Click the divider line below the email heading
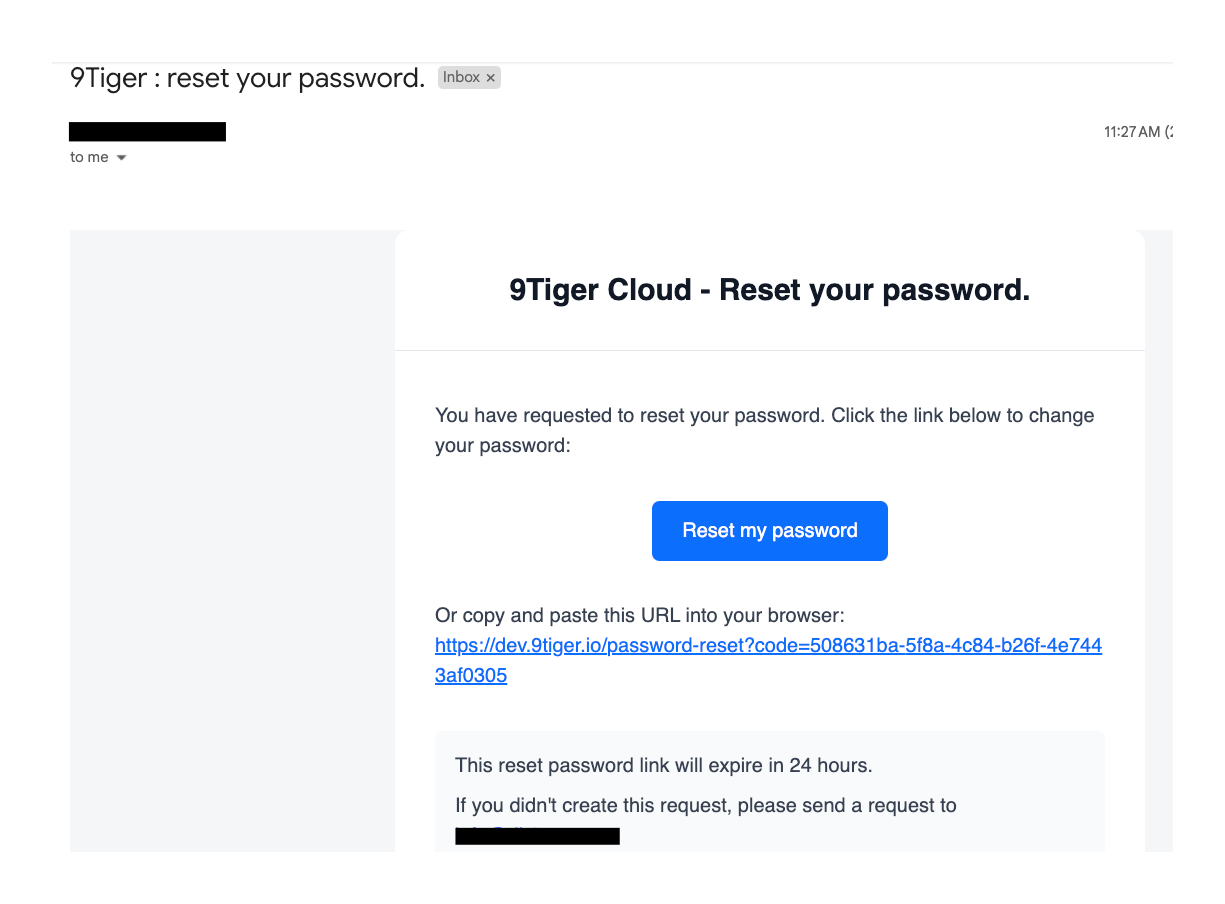This screenshot has width=1225, height=904. point(769,351)
